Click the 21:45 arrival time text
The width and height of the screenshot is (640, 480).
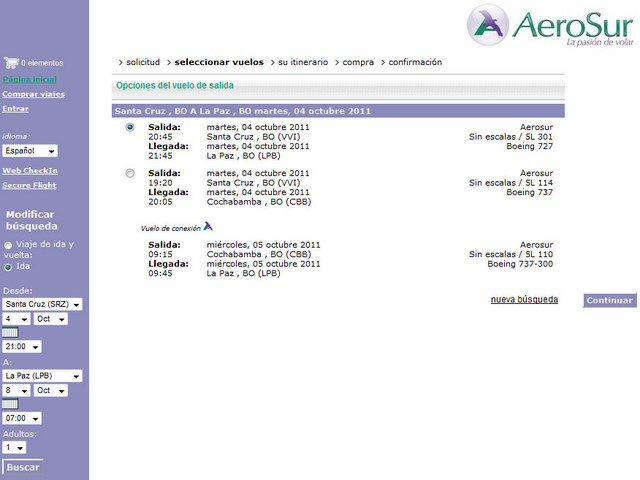[160, 156]
